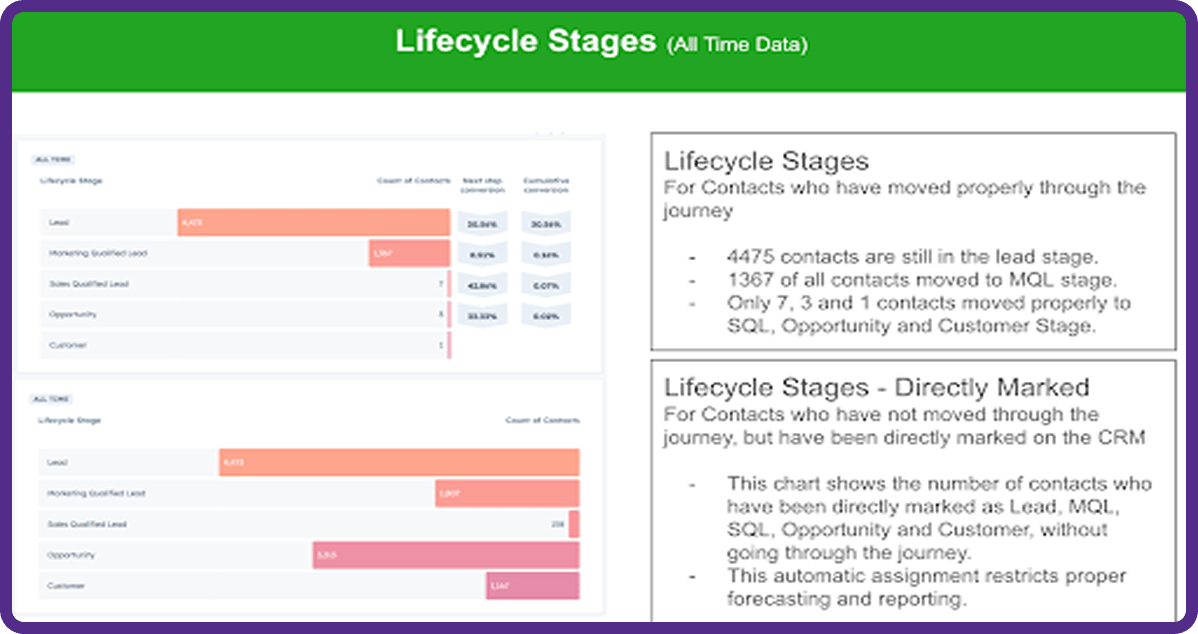Click the Lead cumulative conversion percentage badge
Screen dimensions: 1198x634
coord(546,223)
